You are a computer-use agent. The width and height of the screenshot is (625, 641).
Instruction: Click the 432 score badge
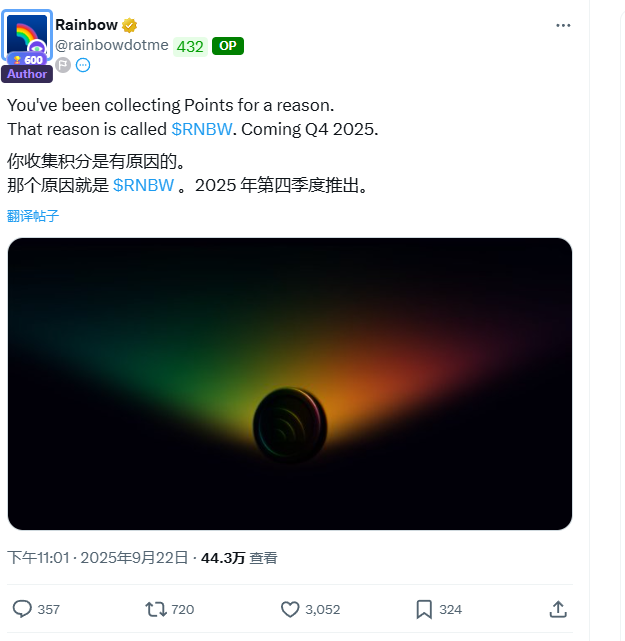190,45
